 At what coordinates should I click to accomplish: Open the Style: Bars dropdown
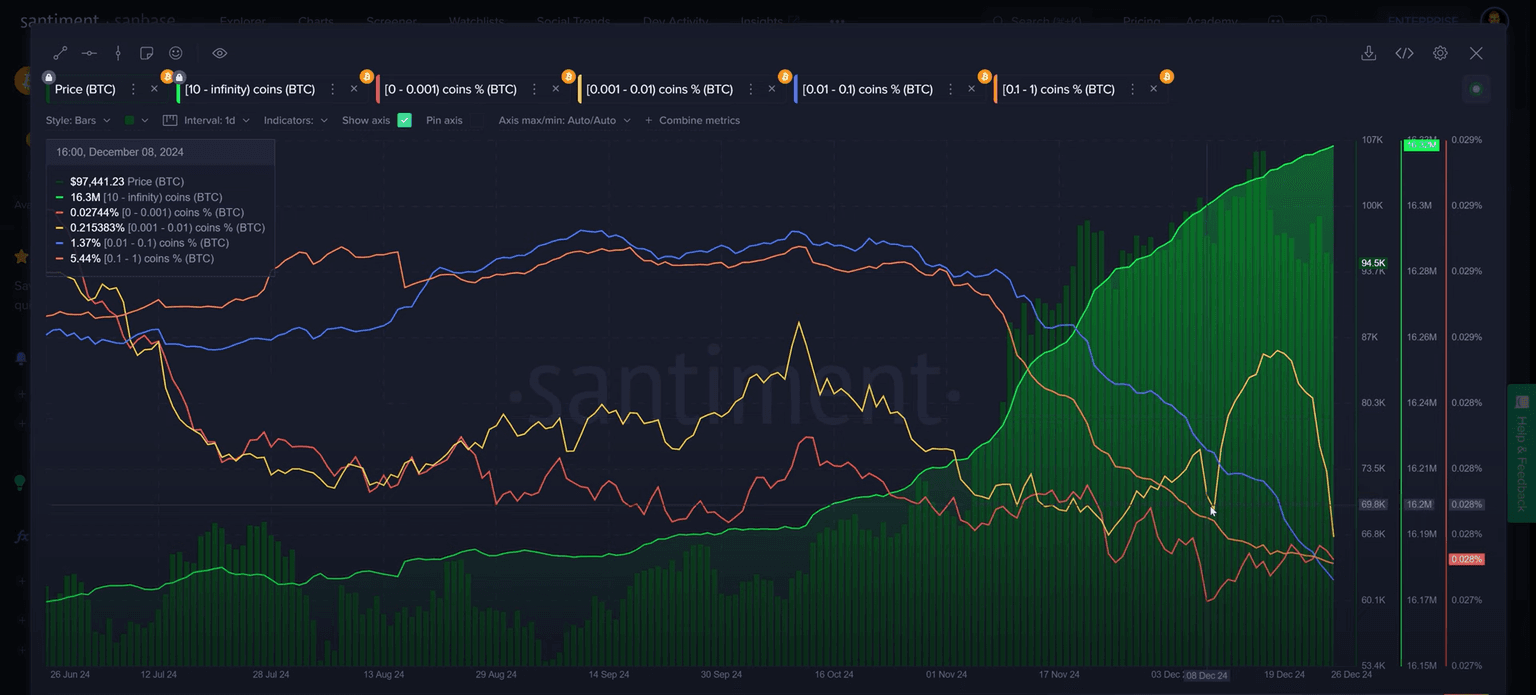(78, 120)
